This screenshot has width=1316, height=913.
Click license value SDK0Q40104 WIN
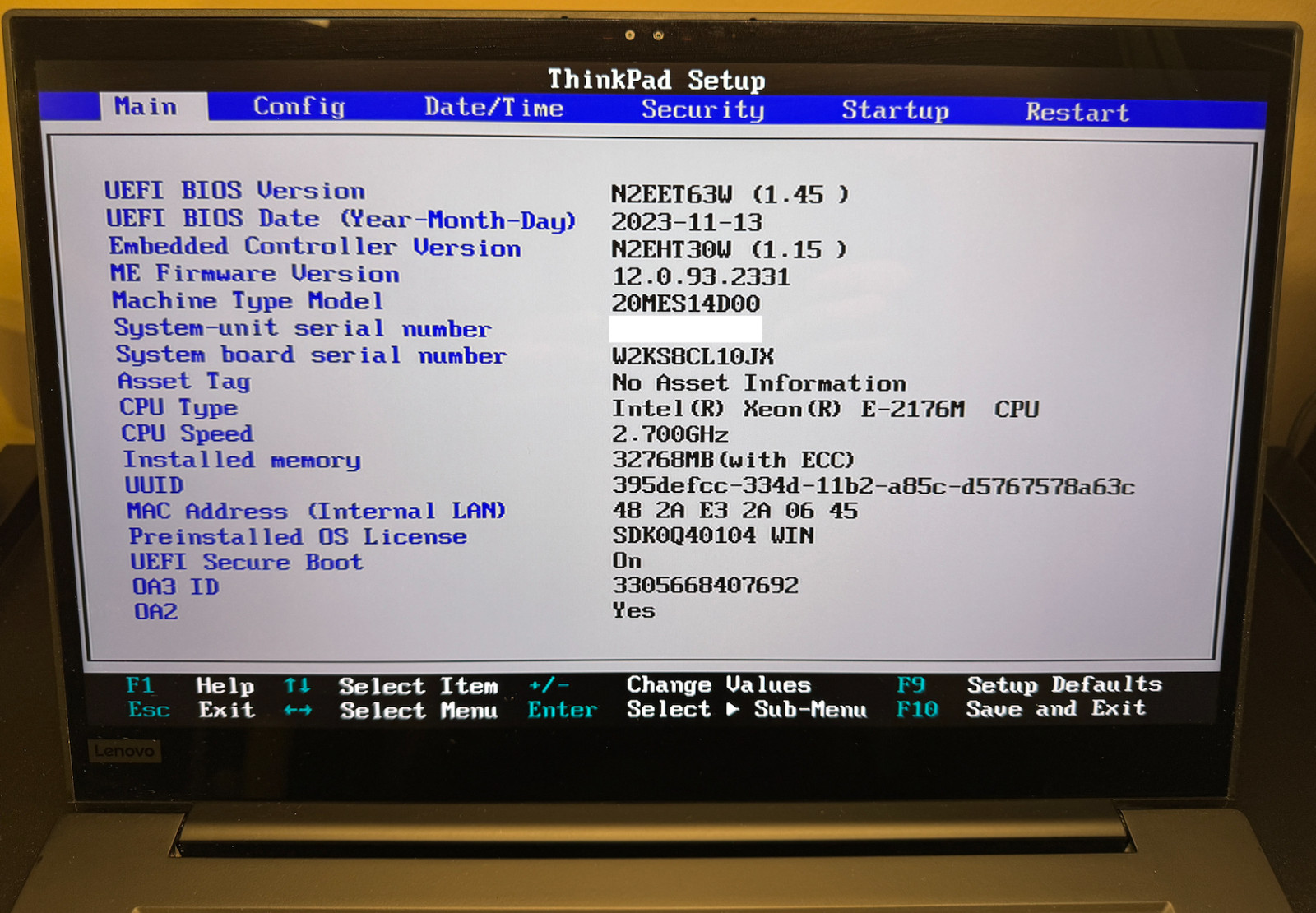[713, 535]
